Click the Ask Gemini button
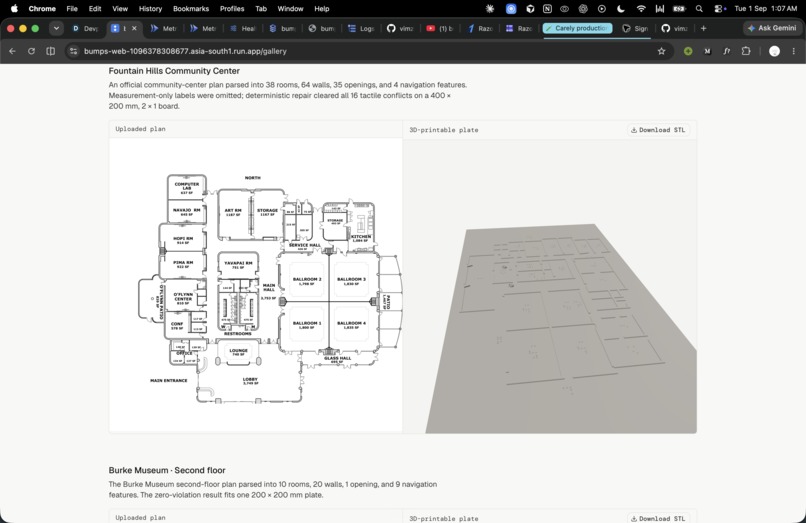This screenshot has height=523, width=806. coord(771,28)
